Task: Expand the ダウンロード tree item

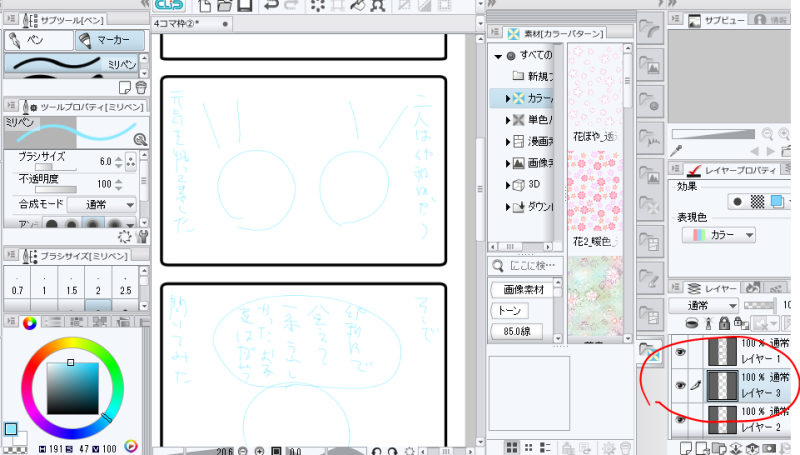Action: pos(508,207)
